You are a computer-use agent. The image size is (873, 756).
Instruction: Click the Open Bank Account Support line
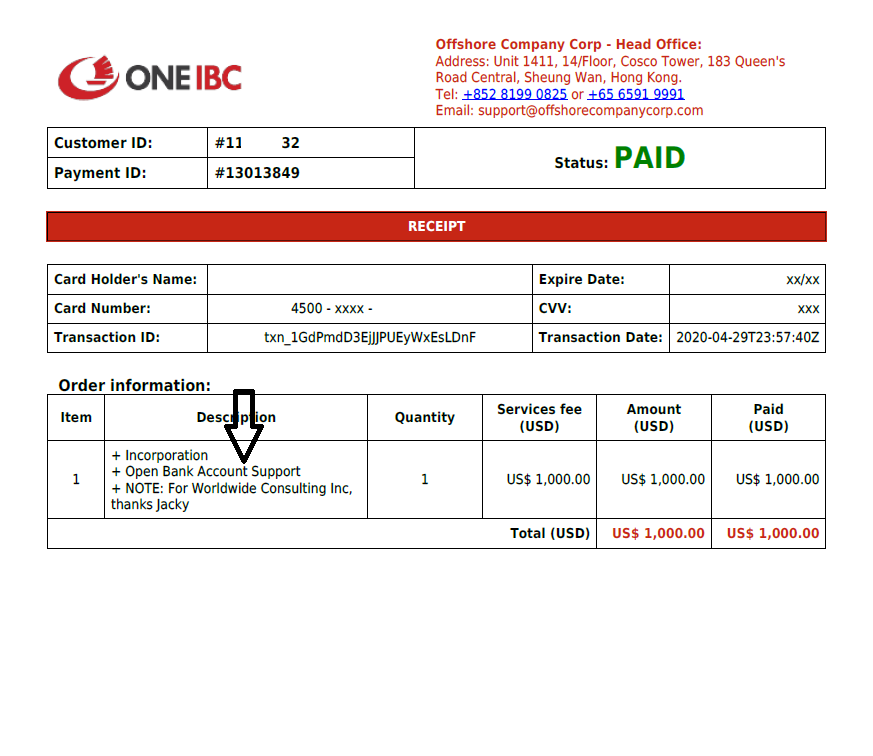[x=205, y=472]
